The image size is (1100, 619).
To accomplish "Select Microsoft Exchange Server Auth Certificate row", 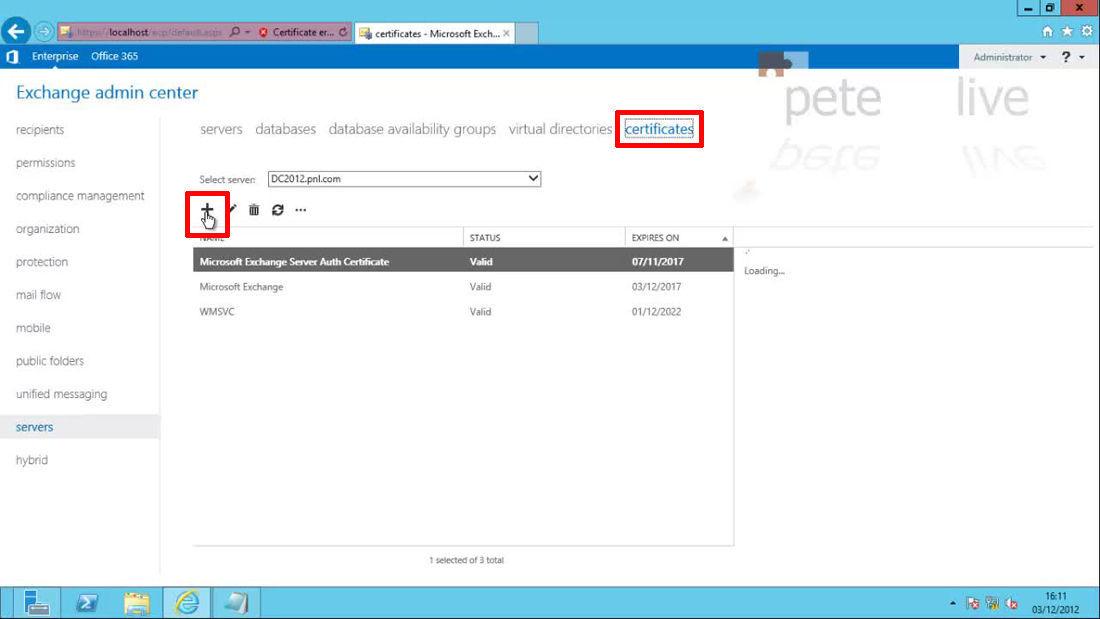I will (463, 262).
